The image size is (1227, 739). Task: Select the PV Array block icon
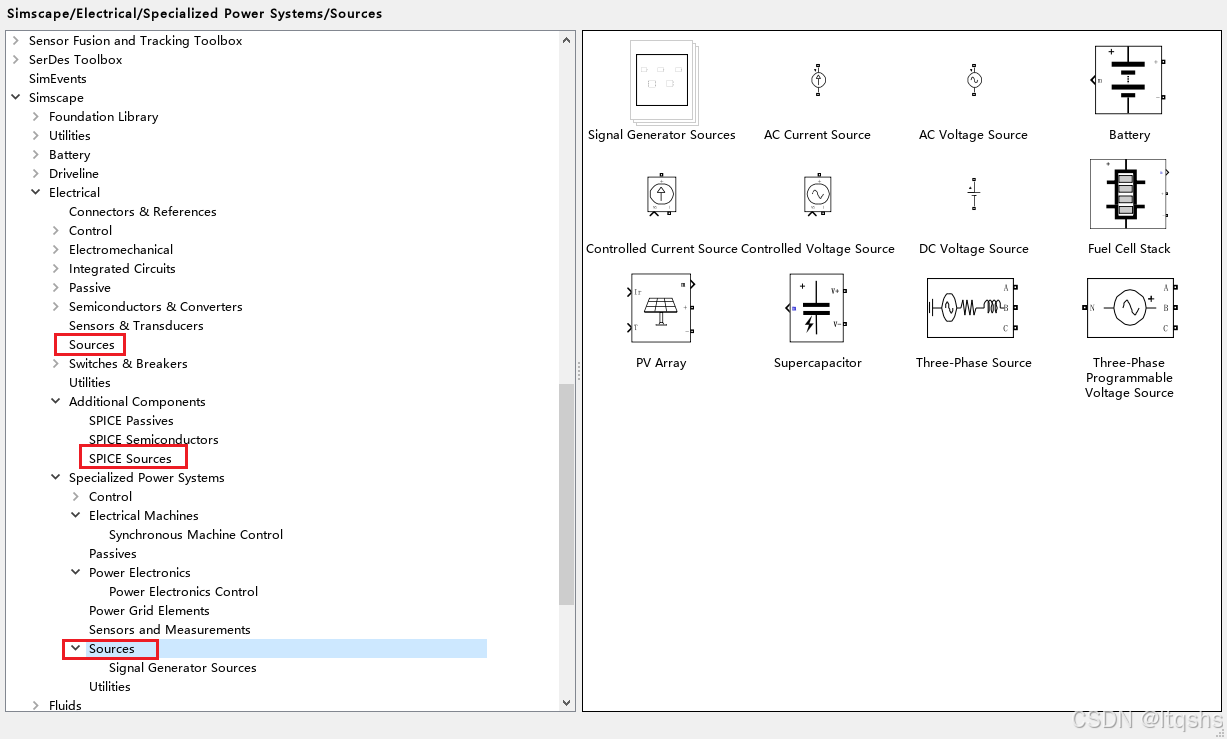pyautogui.click(x=661, y=308)
